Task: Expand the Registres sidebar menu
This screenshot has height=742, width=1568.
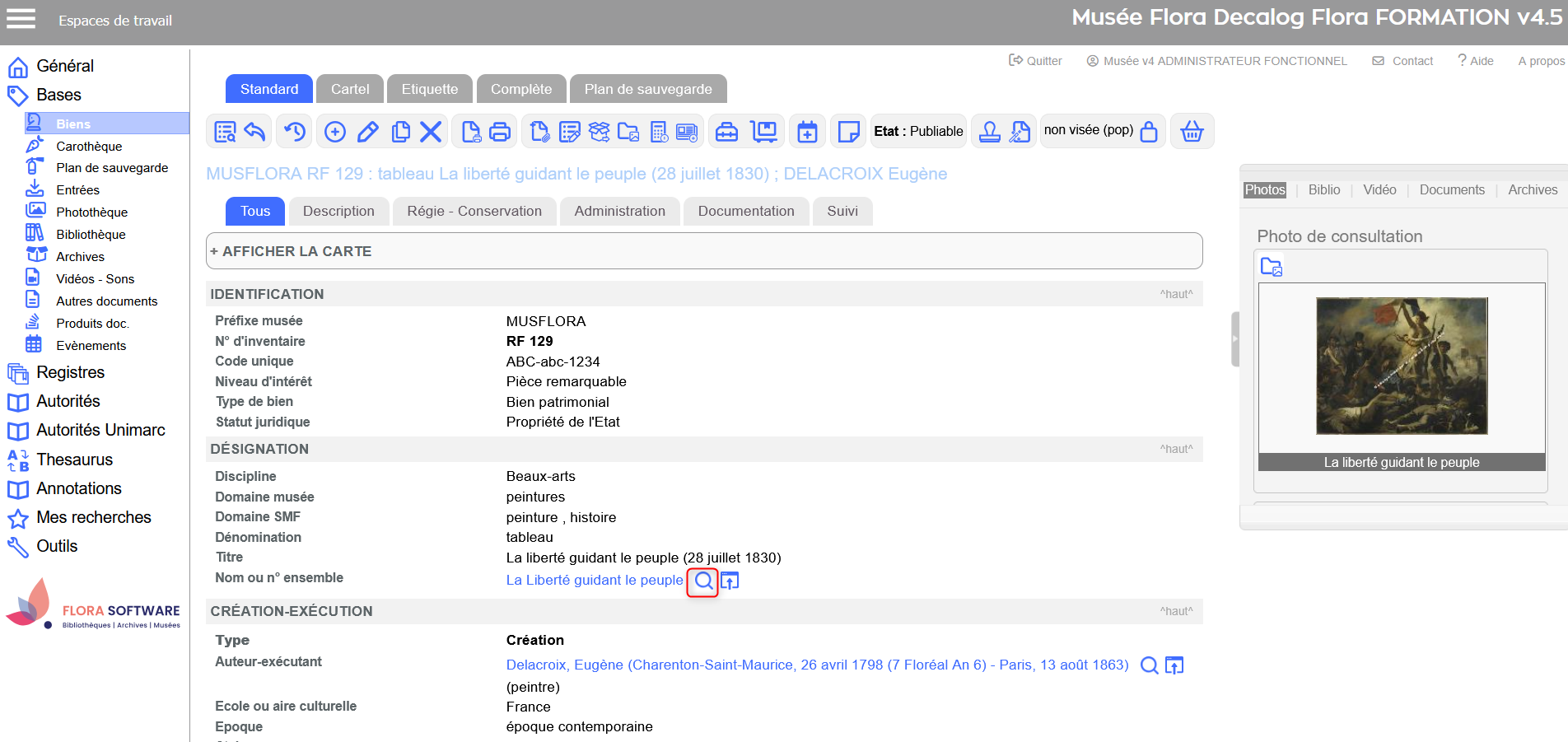Action: (70, 372)
